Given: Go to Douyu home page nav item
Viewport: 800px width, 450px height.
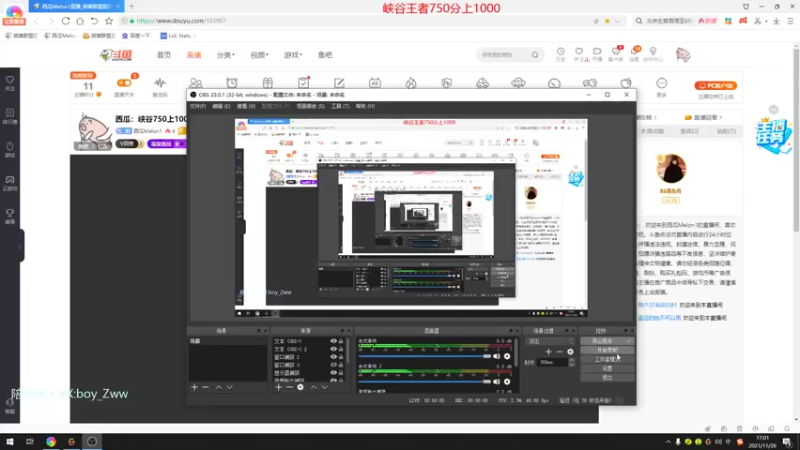Looking at the screenshot, I should point(164,55).
